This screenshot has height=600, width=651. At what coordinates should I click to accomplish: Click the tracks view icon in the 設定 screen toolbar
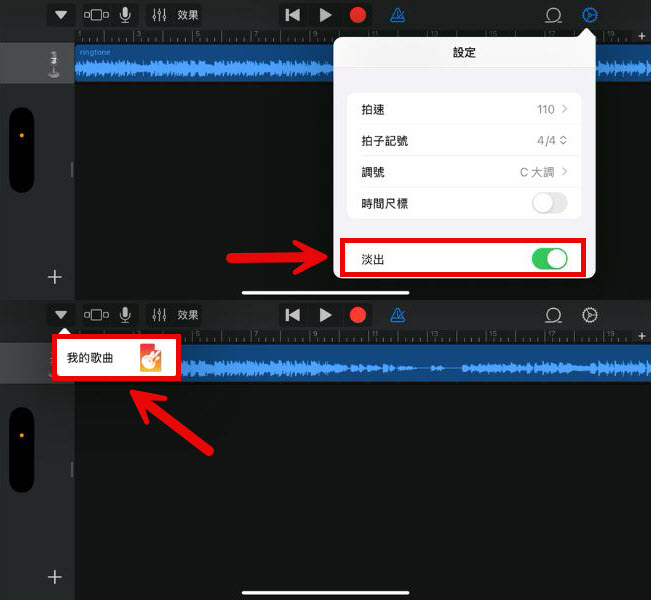pyautogui.click(x=97, y=15)
